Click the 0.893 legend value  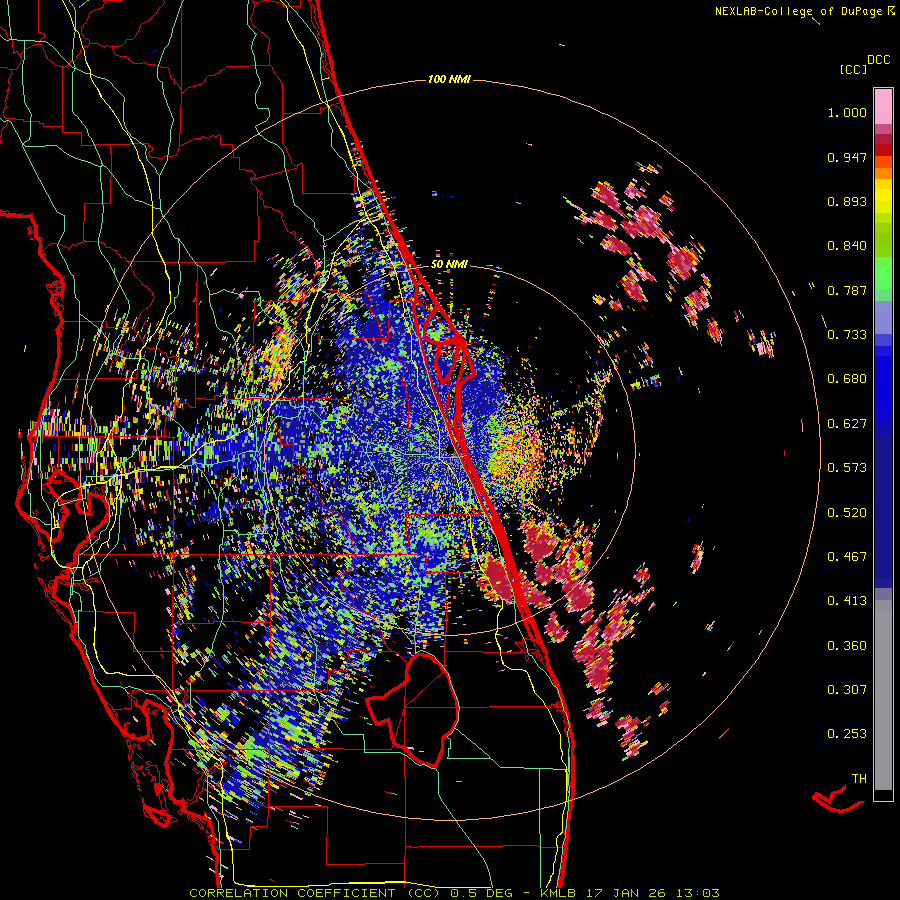tap(847, 201)
